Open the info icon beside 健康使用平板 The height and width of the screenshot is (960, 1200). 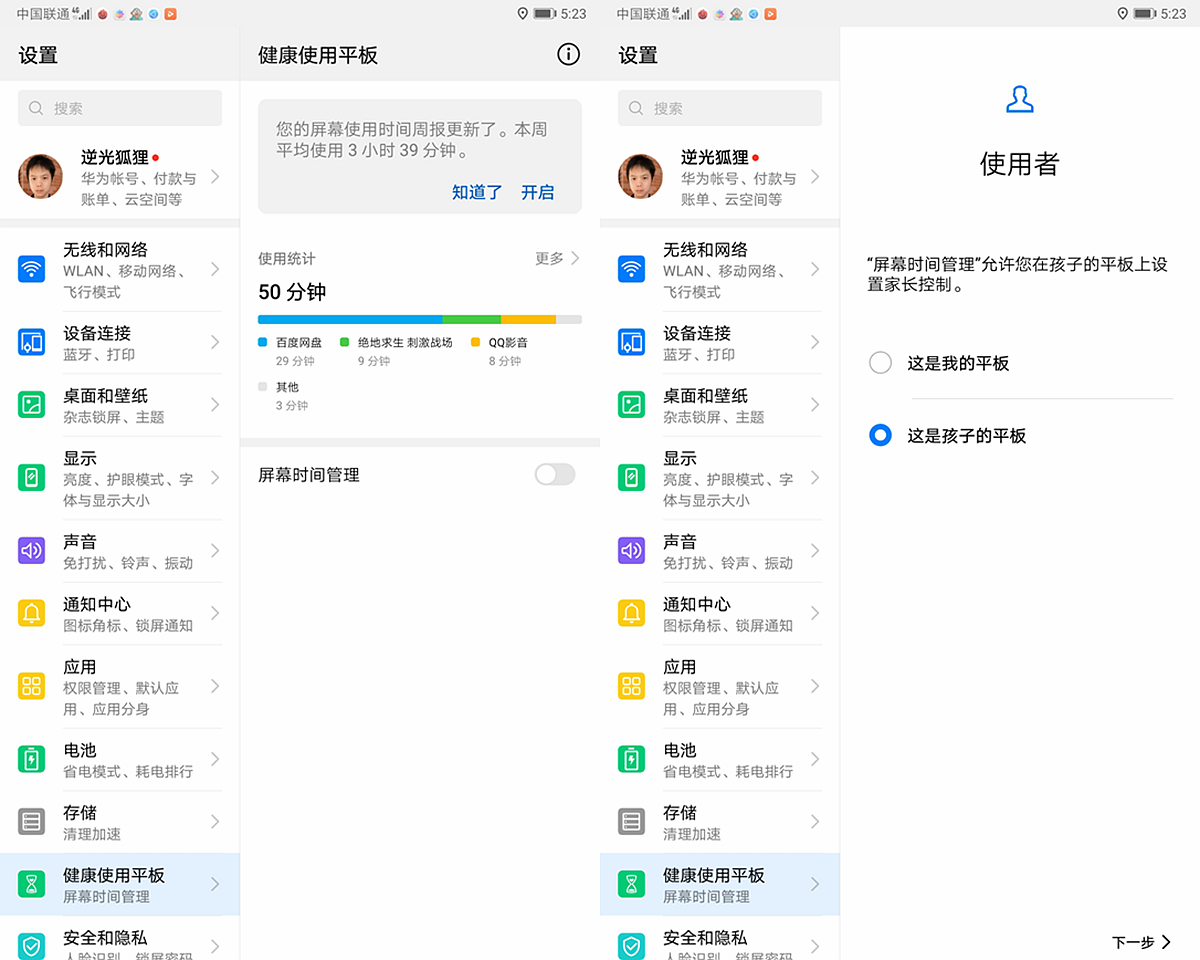point(568,55)
